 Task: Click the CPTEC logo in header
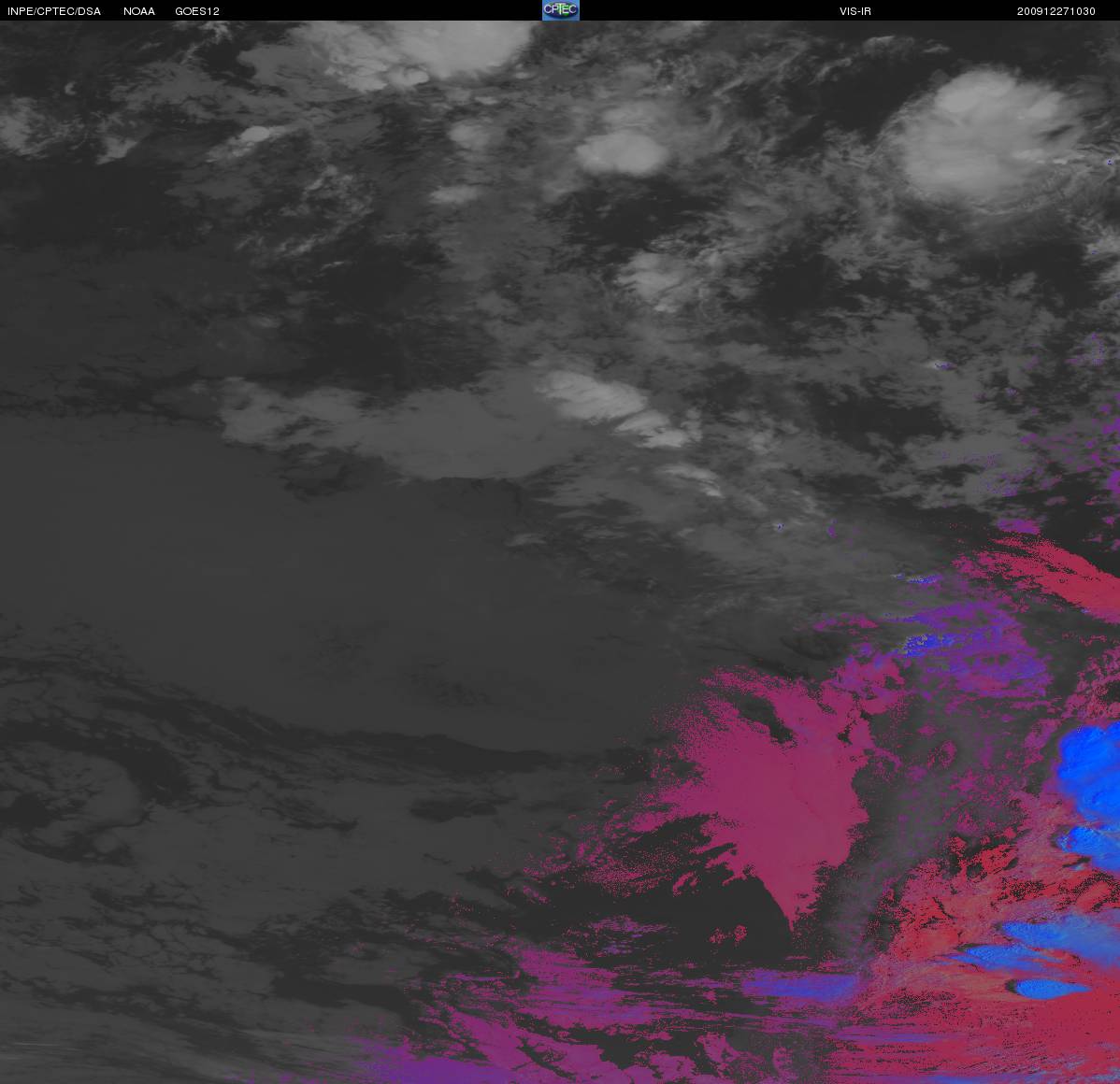coord(561,10)
